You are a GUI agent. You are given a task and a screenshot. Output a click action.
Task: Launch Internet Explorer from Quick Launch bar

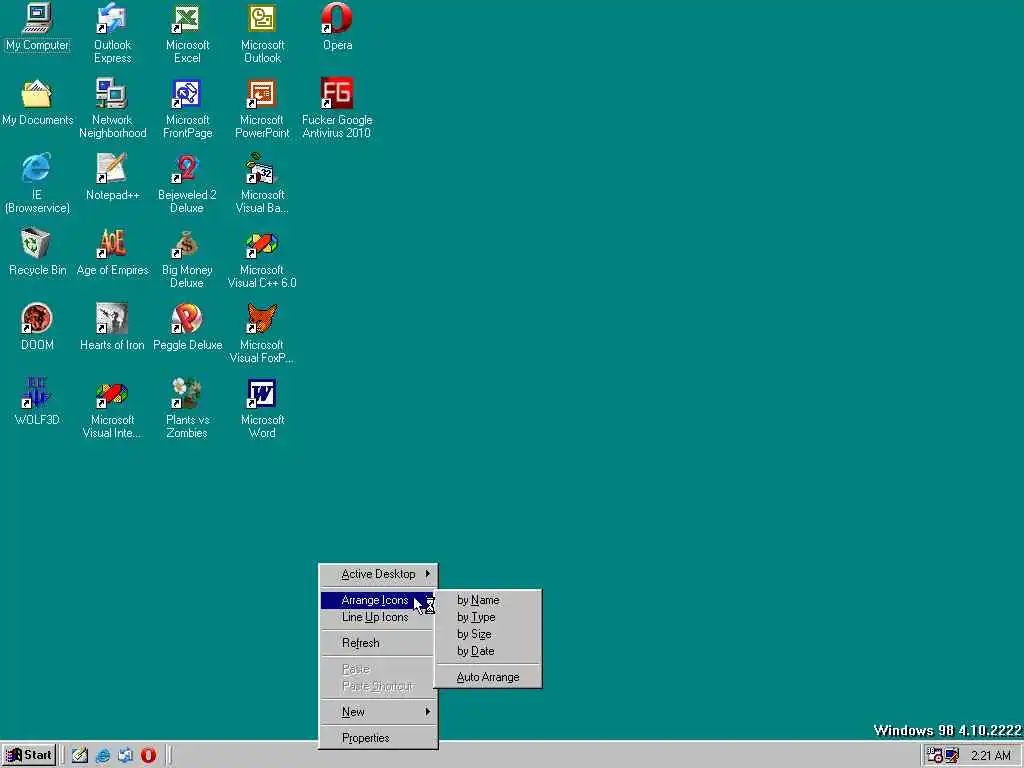pos(103,755)
